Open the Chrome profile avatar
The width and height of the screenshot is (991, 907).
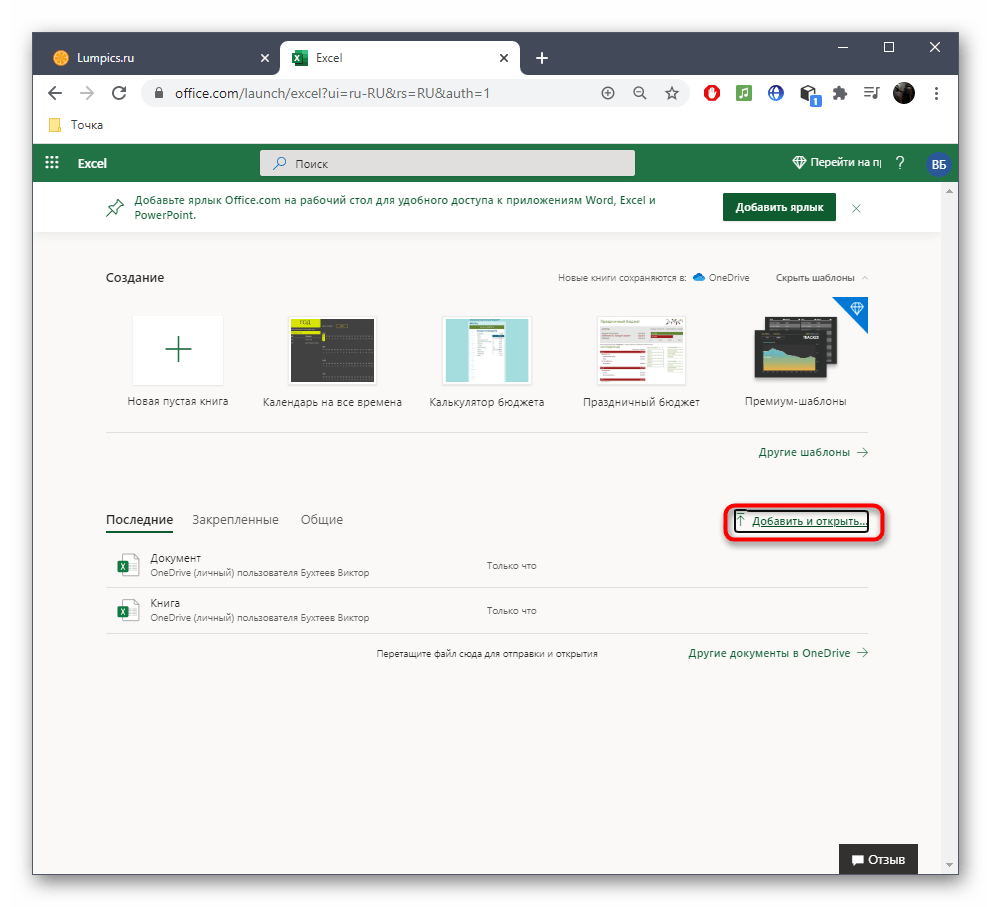[904, 94]
